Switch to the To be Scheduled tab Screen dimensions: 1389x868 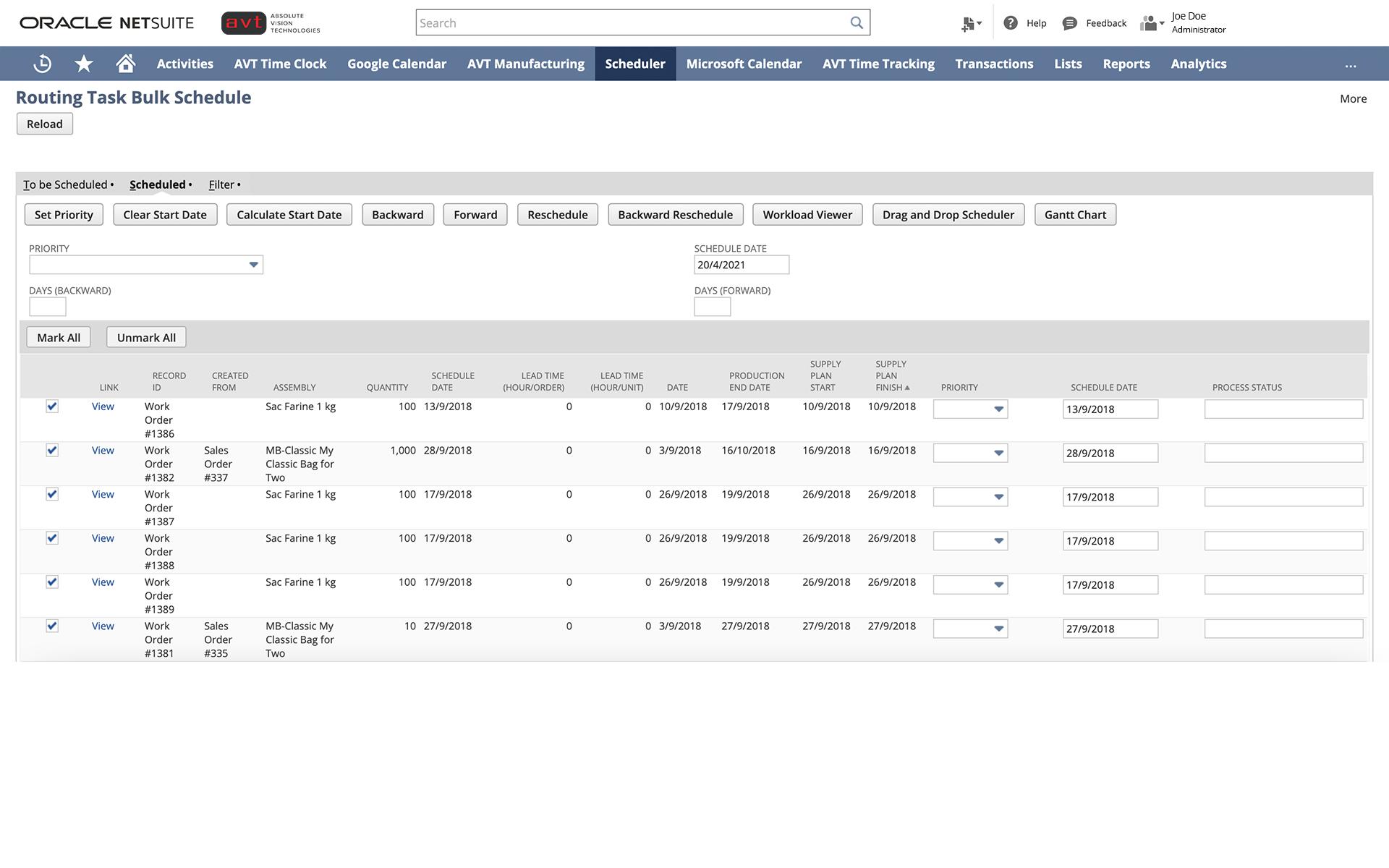tap(65, 184)
